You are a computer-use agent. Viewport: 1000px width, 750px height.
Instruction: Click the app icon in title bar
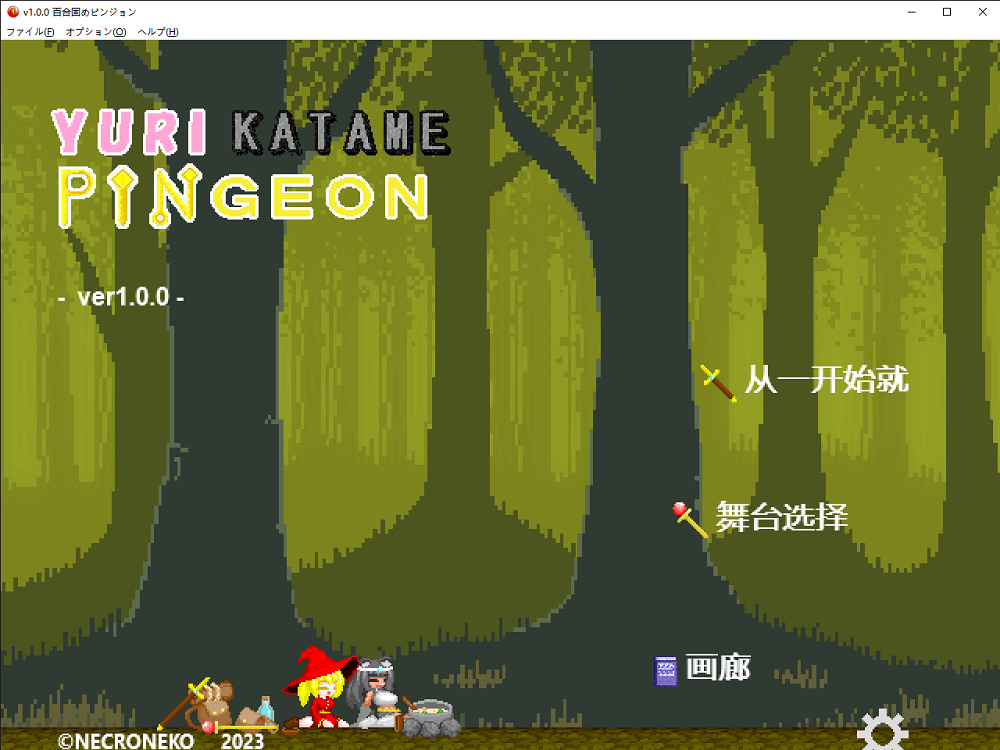point(12,11)
